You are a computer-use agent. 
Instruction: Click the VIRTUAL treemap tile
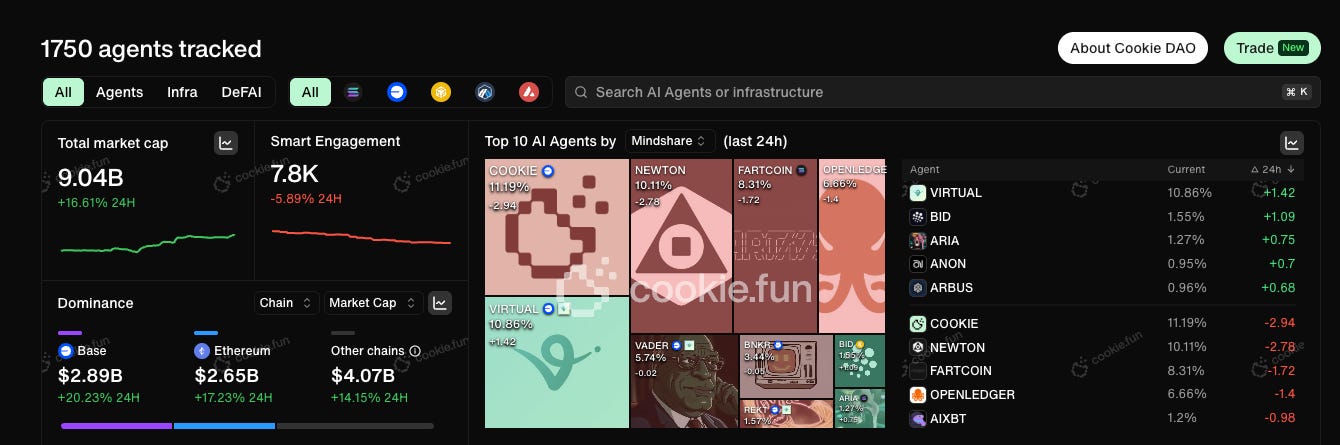click(557, 363)
